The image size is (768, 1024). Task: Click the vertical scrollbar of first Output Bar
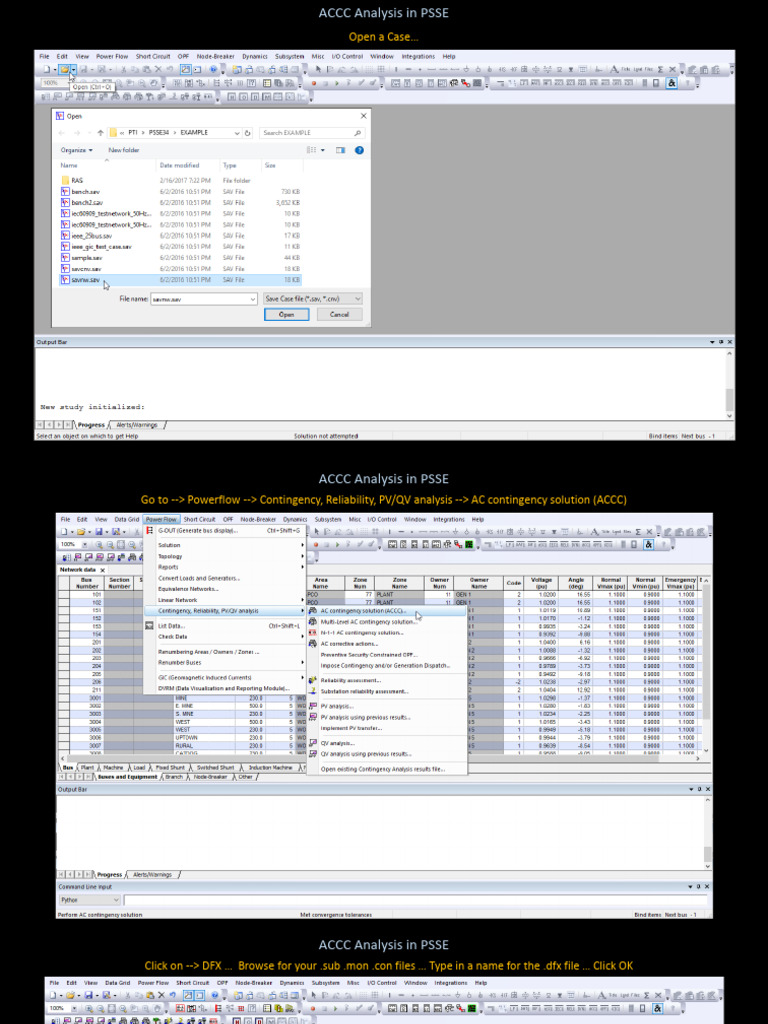coord(729,385)
